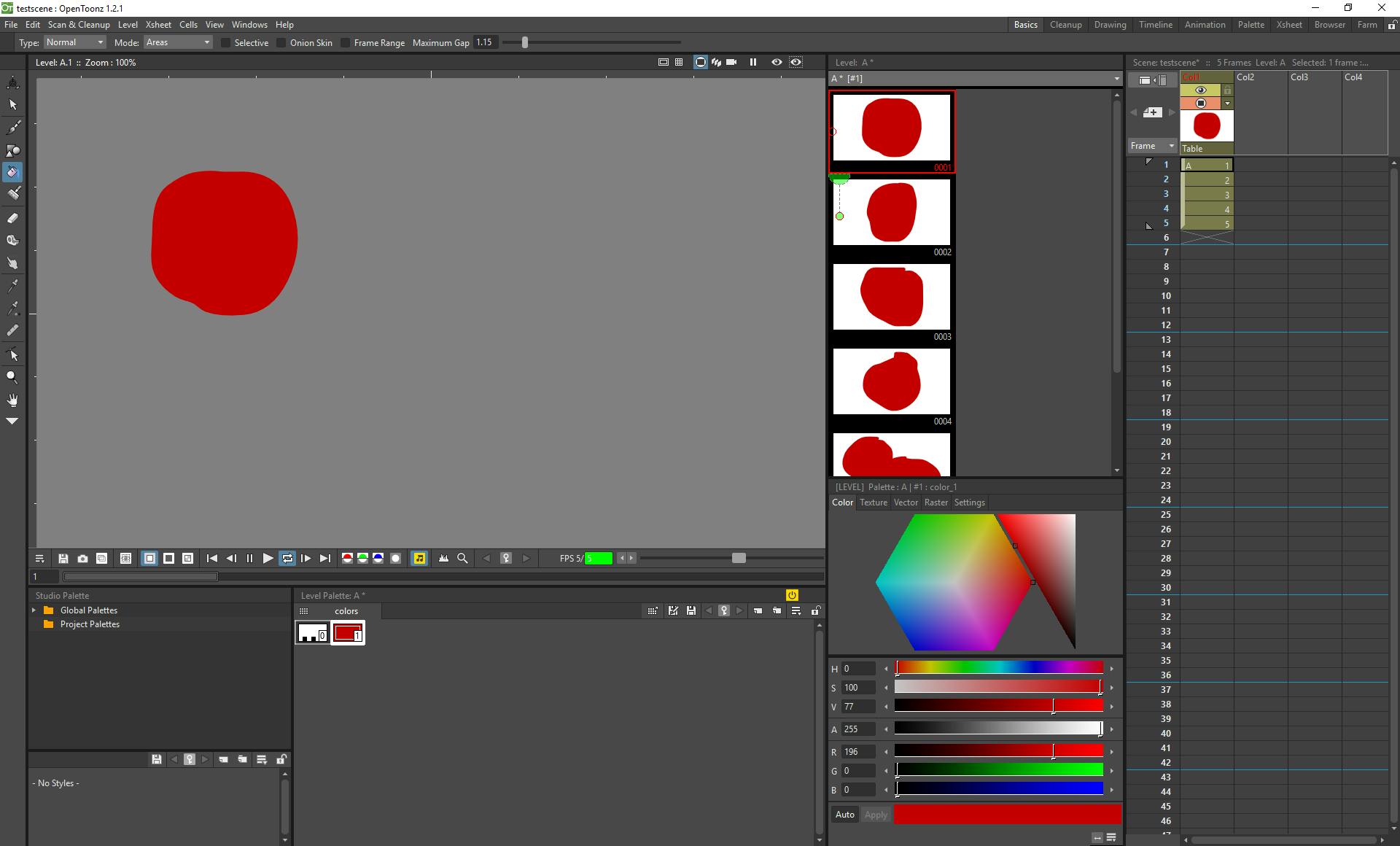Image resolution: width=1400 pixels, height=846 pixels.
Task: Click the Auto button in the color panel
Action: 844,815
